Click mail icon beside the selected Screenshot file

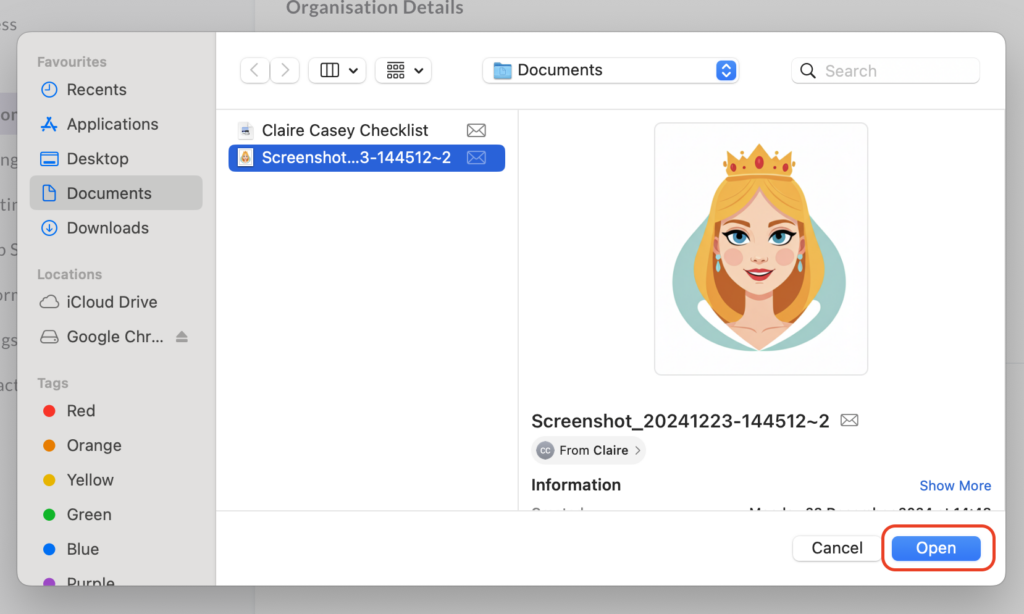coord(476,157)
